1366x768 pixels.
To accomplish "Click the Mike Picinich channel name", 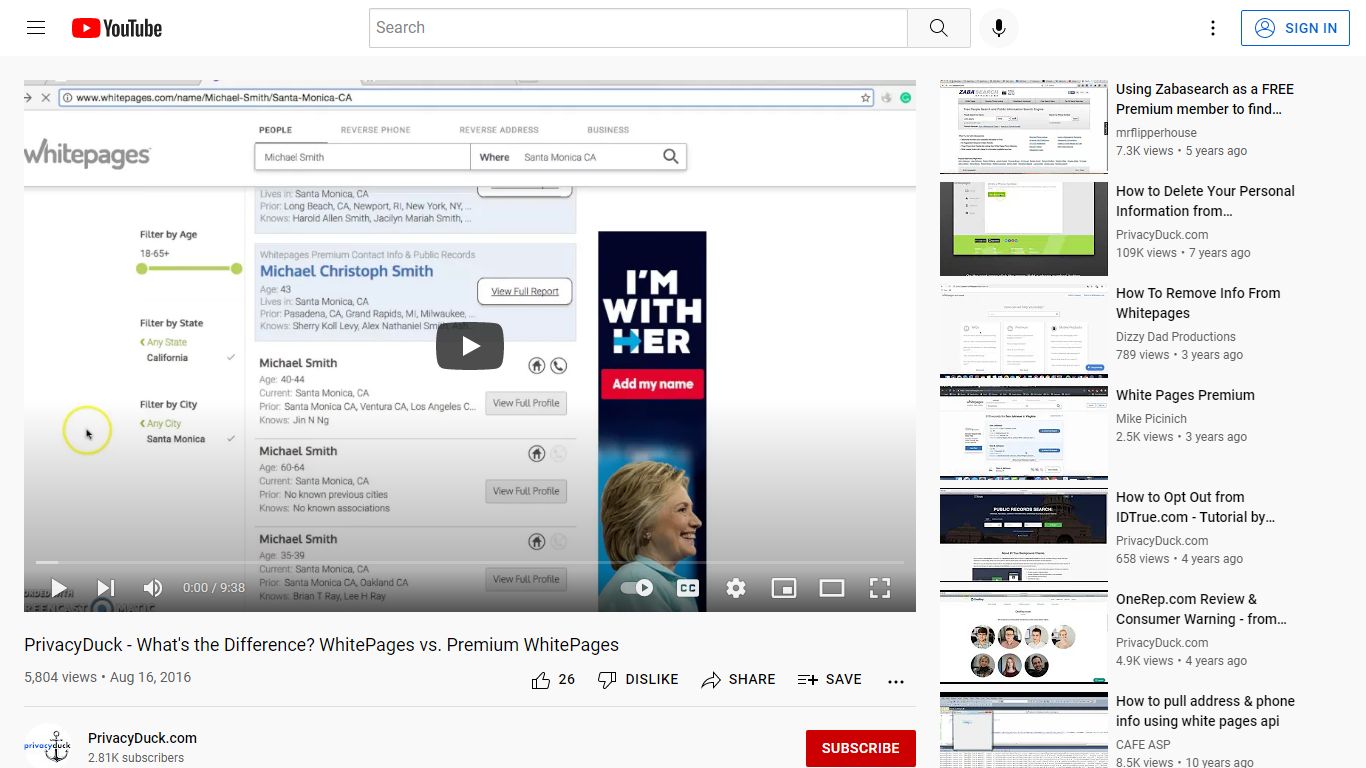I will [x=1151, y=419].
